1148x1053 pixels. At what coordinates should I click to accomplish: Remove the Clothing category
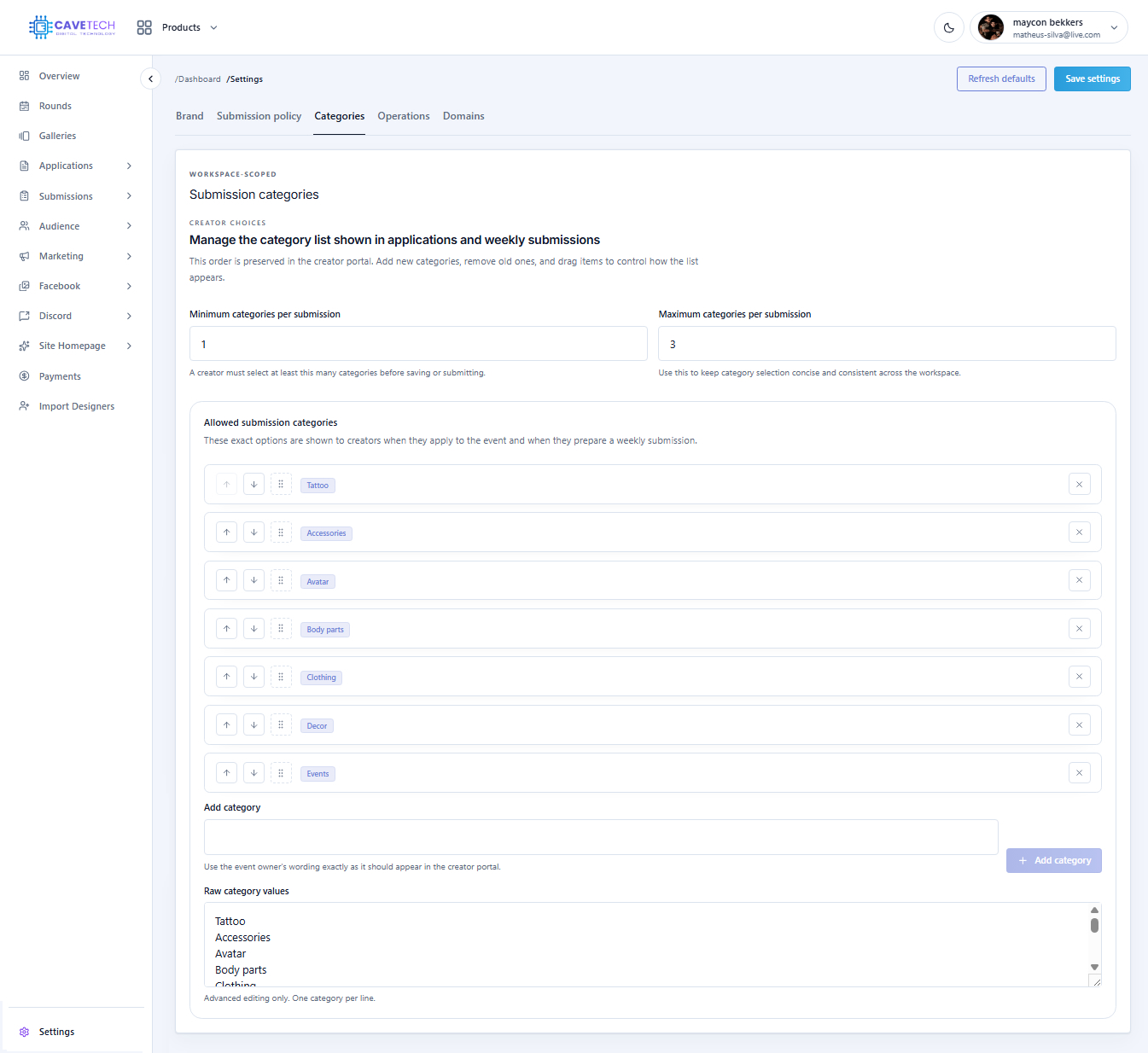coord(1079,677)
